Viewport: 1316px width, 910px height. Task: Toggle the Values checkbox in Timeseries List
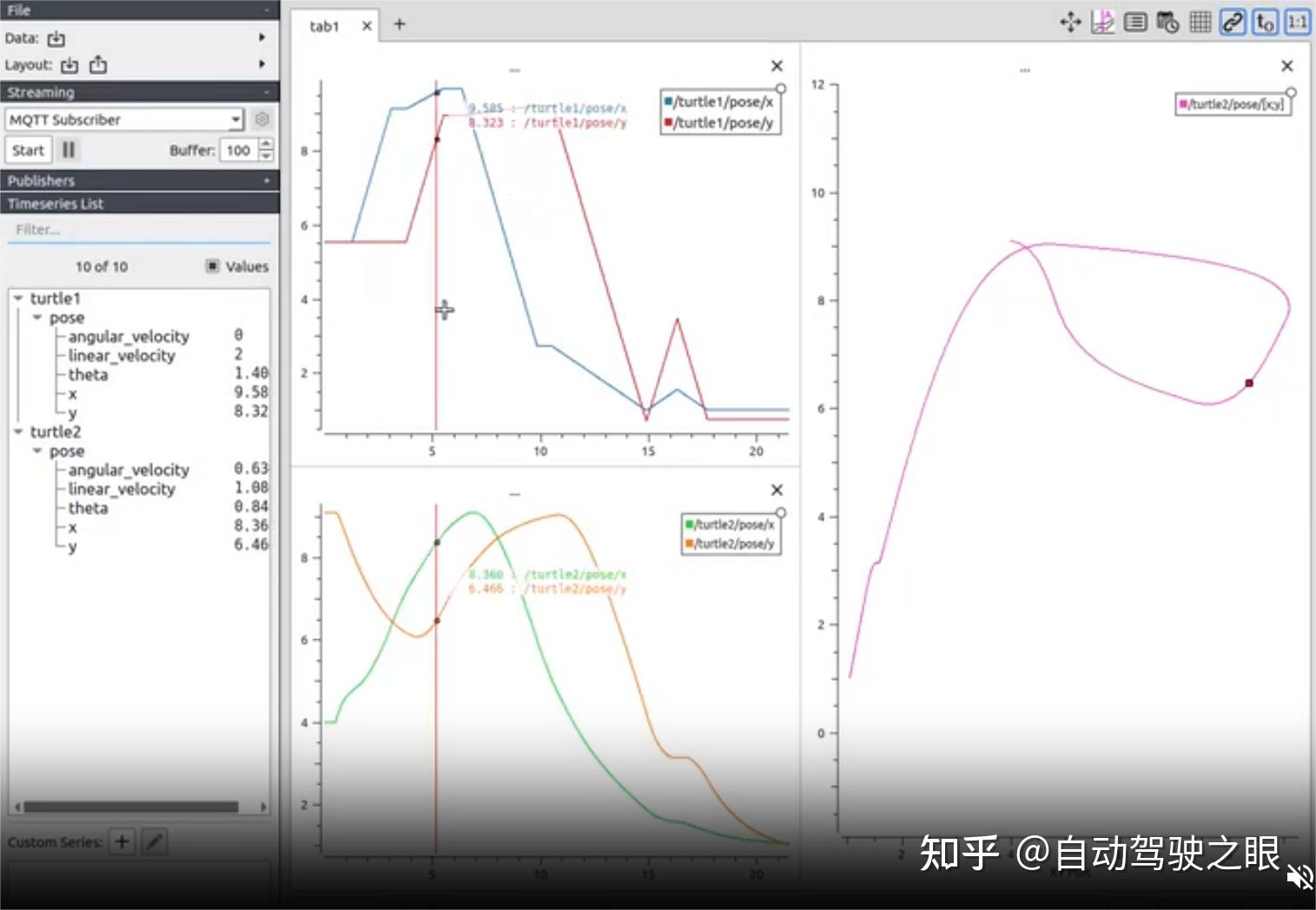(x=212, y=266)
